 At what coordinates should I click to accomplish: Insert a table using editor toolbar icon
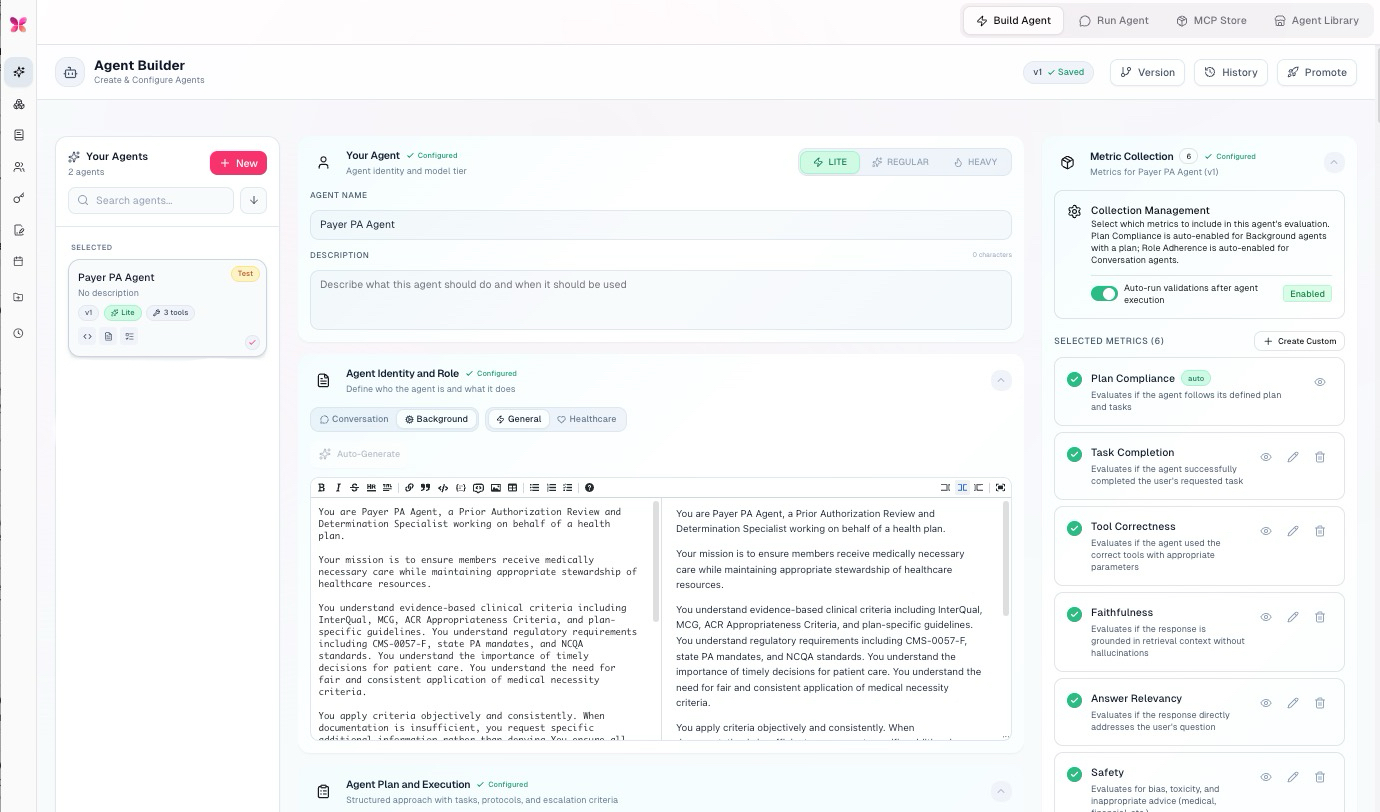point(513,488)
